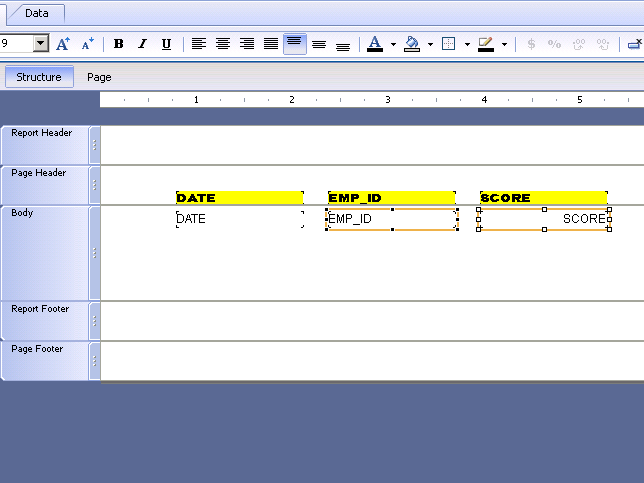Select the DATE field in Body
The height and width of the screenshot is (483, 644).
point(240,219)
